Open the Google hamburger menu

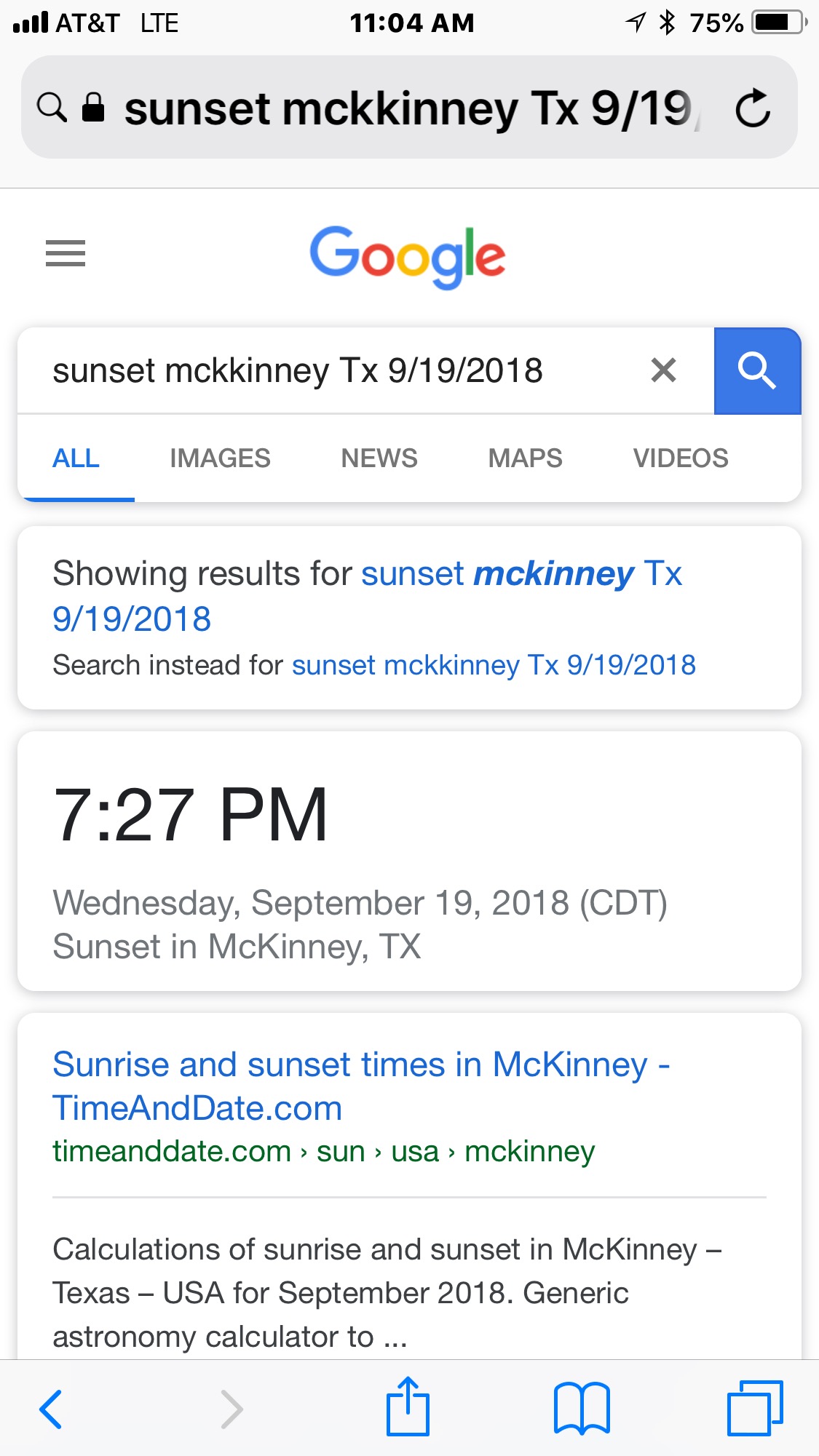tap(66, 253)
